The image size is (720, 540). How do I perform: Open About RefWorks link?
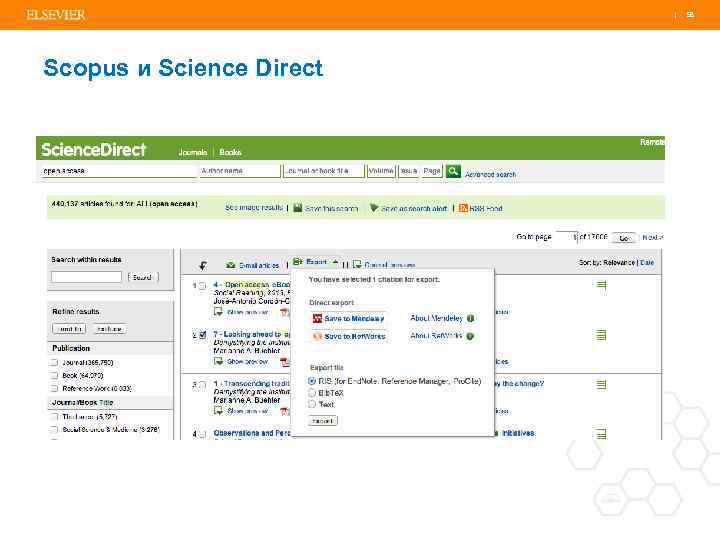[x=436, y=336]
